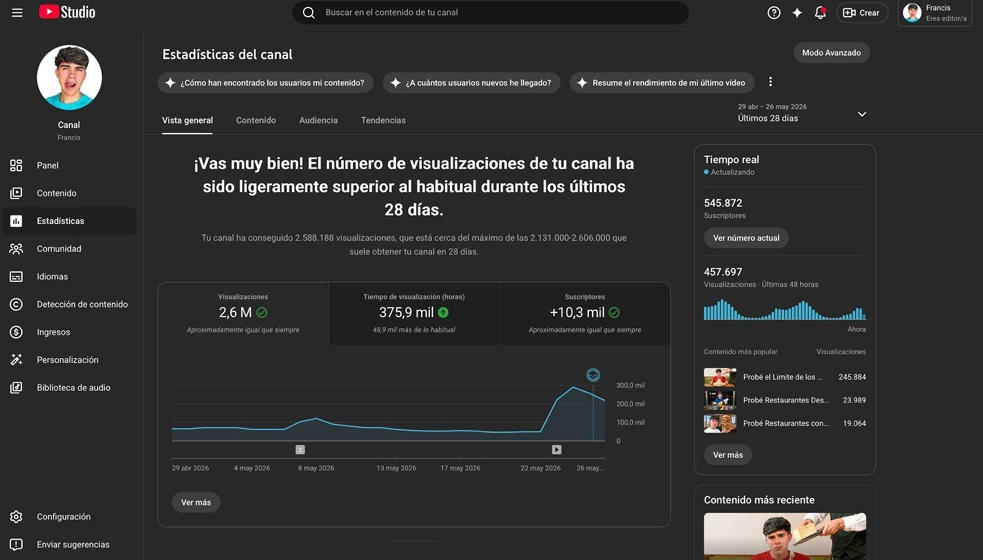
Task: Click the YouTube Studio logo
Action: tap(67, 12)
